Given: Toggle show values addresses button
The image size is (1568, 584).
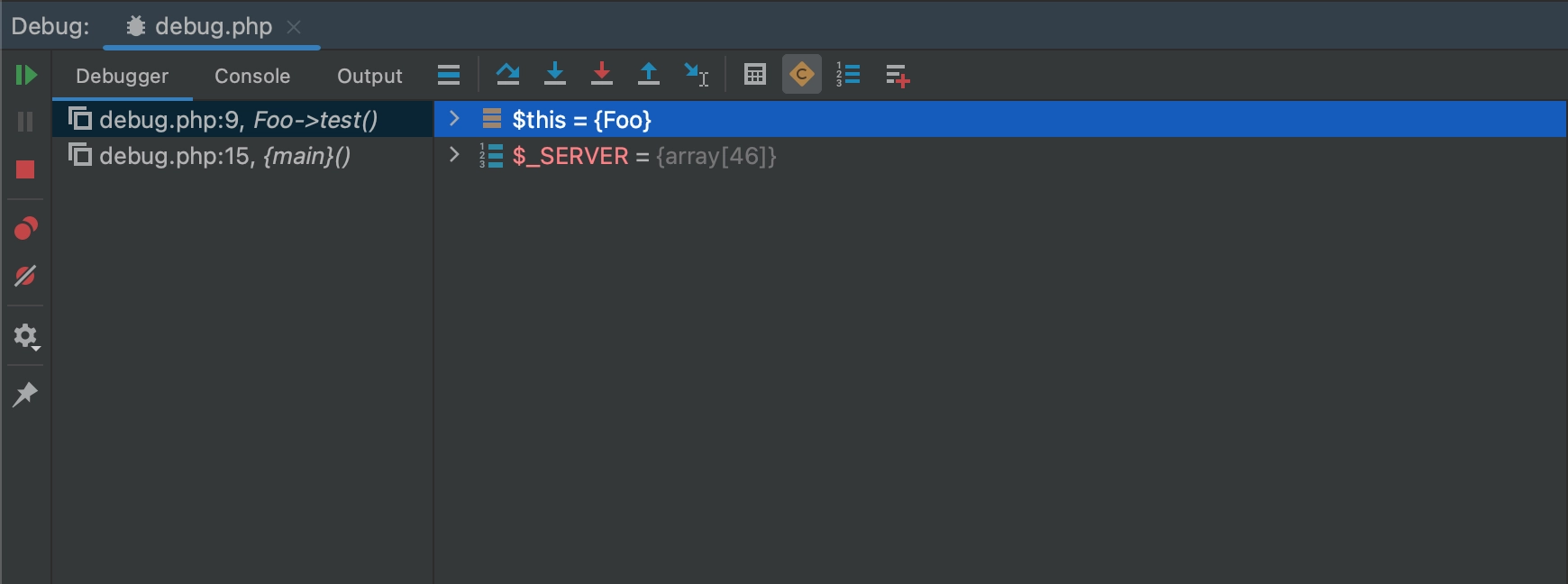Looking at the screenshot, I should pos(802,75).
